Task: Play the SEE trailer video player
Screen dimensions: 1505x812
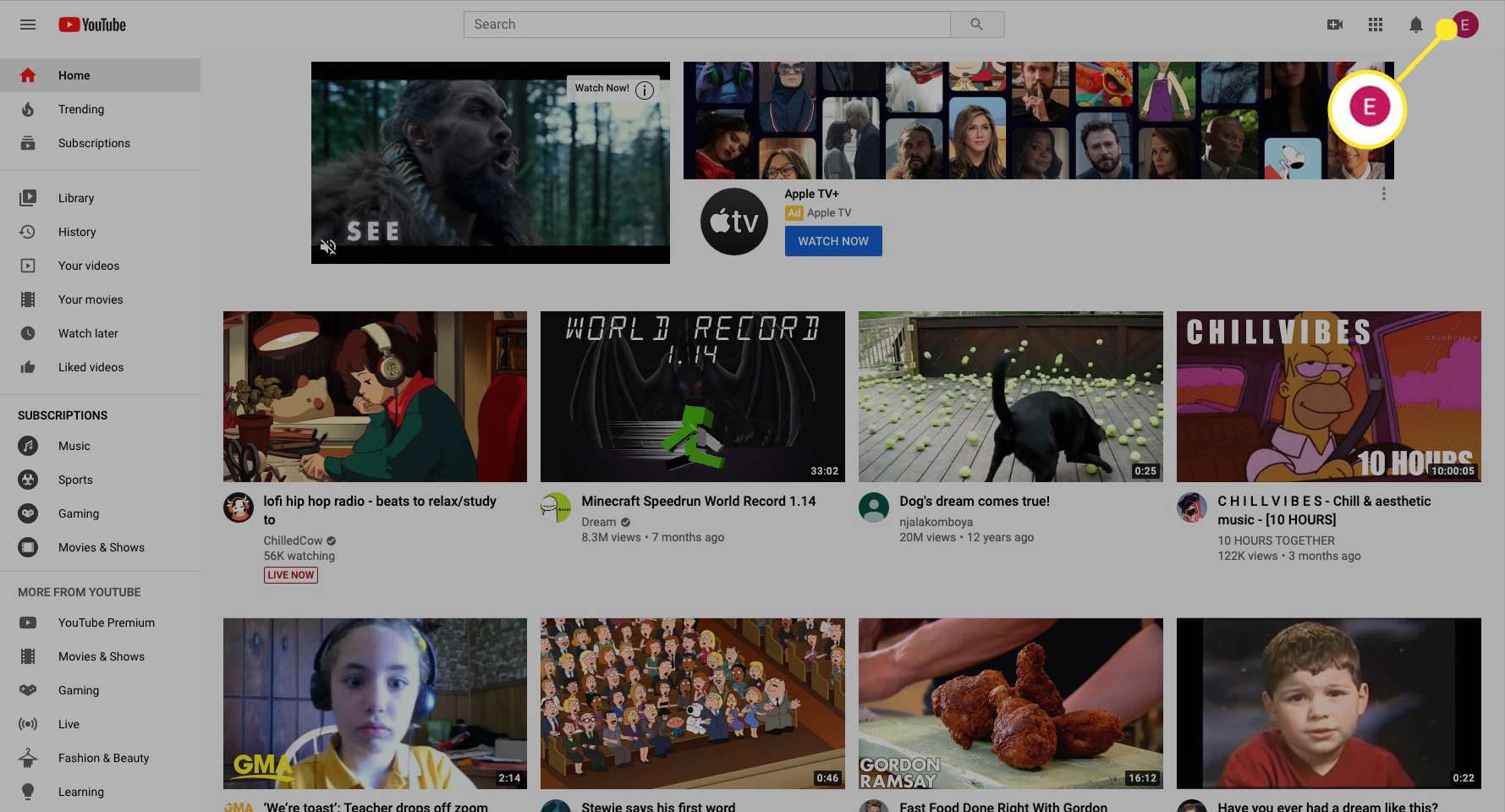Action: tap(491, 162)
